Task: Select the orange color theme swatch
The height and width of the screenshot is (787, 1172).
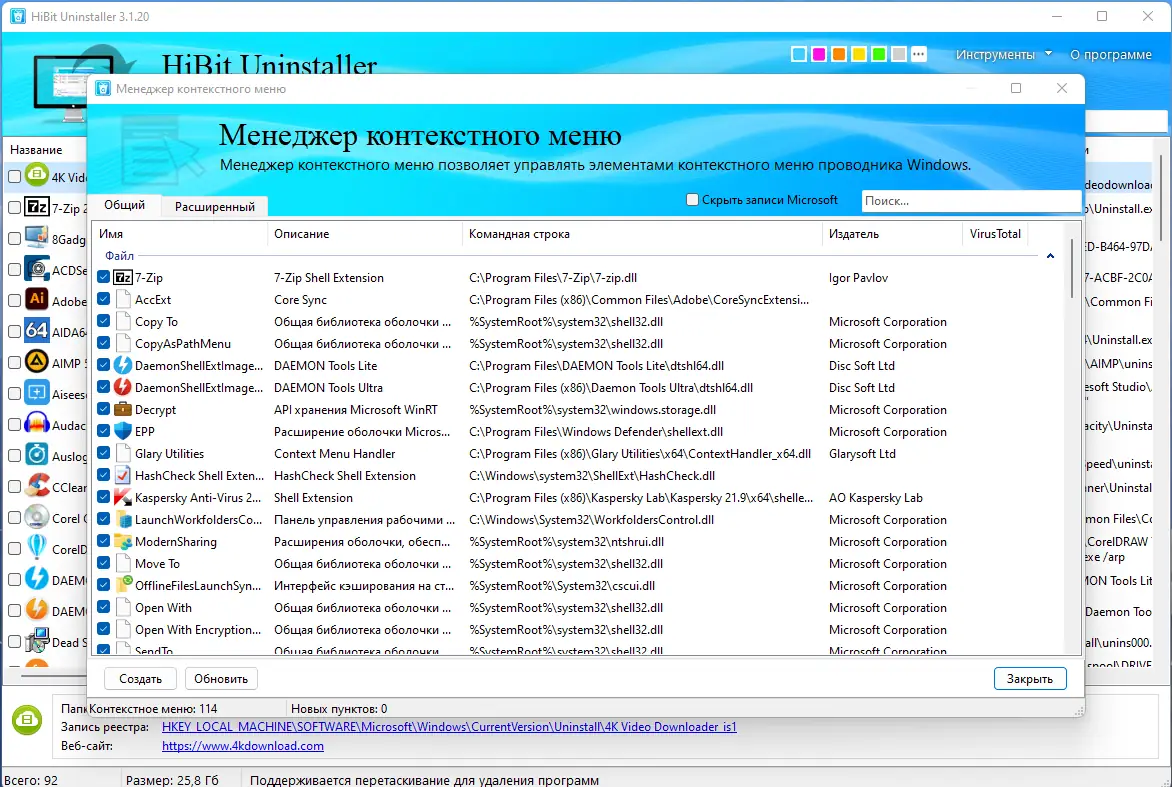Action: (839, 54)
